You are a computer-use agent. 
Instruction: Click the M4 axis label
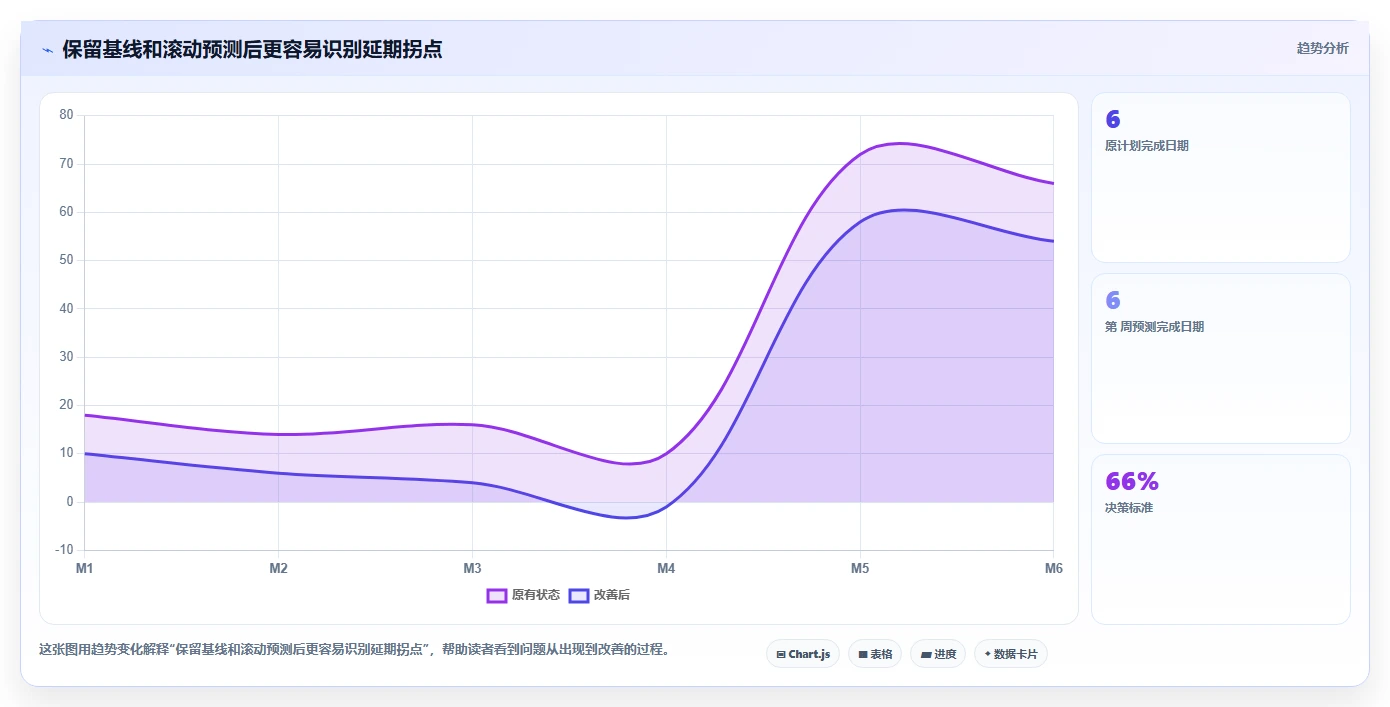pos(666,568)
